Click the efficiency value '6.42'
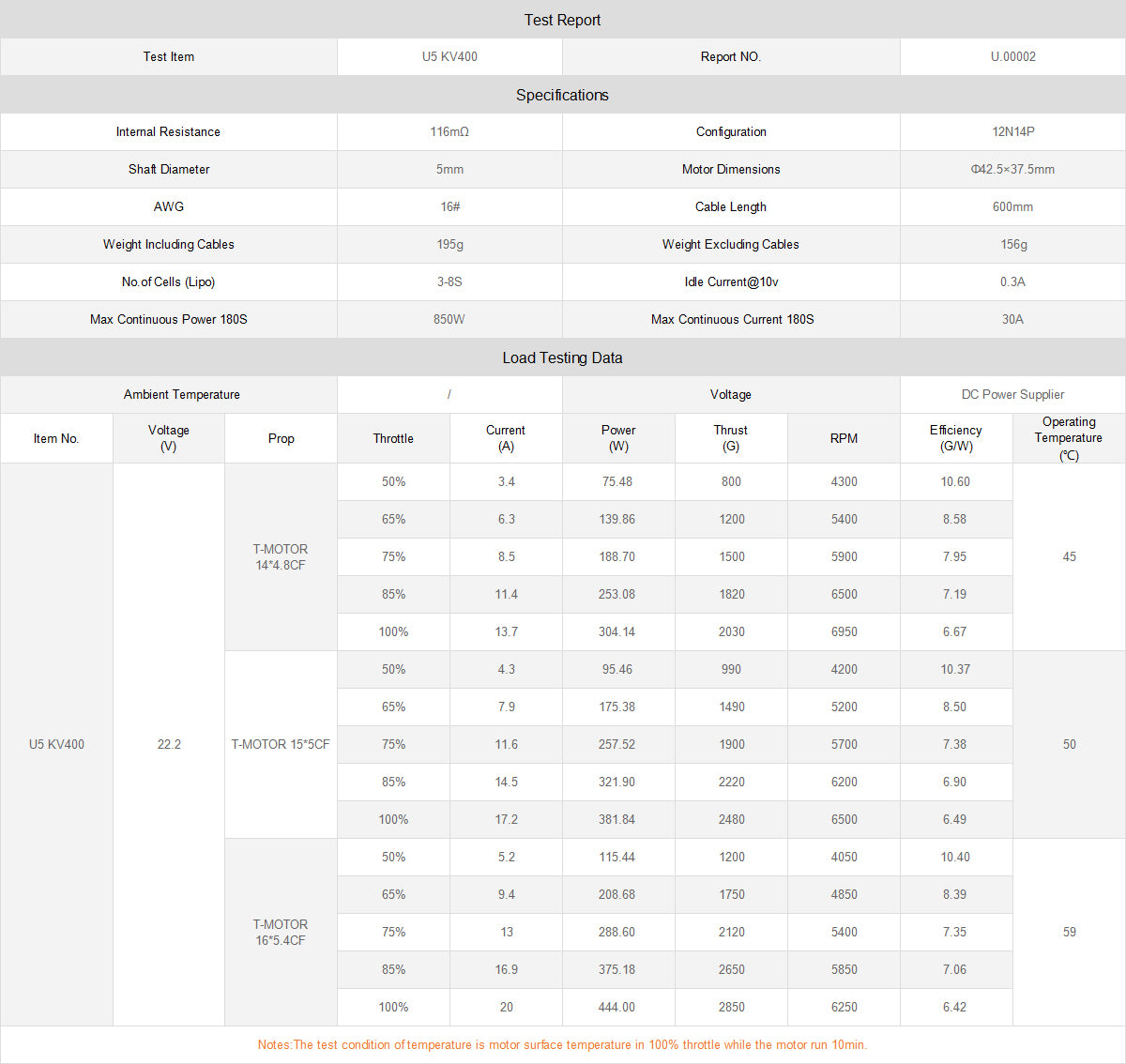This screenshot has width=1126, height=1064. (x=954, y=1007)
